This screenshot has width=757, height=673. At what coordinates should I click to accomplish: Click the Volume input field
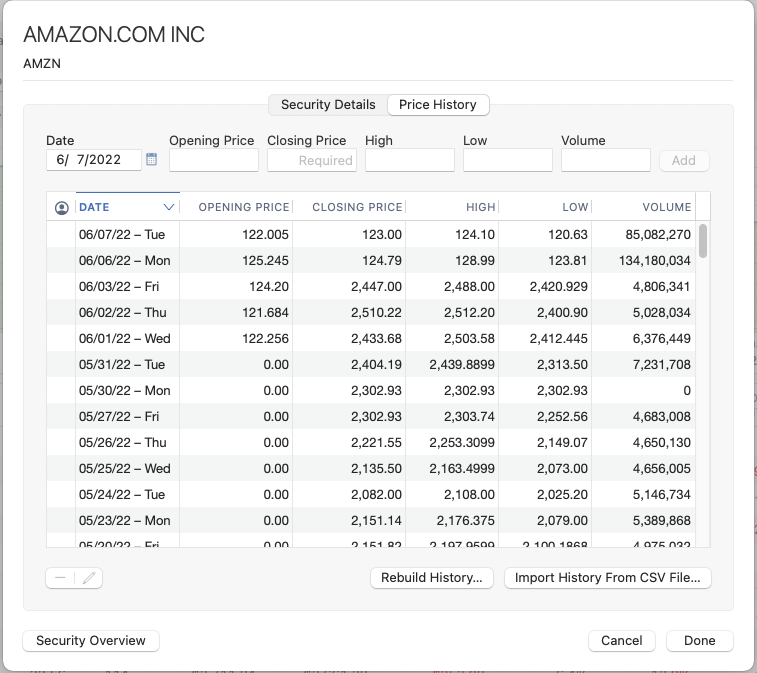pos(606,160)
